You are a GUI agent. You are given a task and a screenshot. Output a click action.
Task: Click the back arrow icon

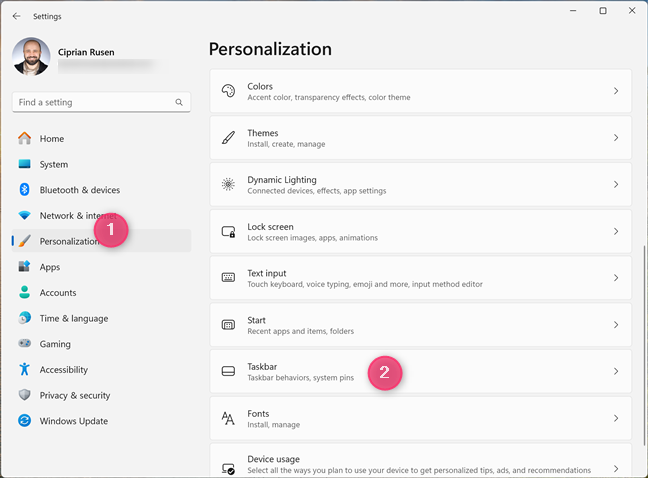point(17,16)
